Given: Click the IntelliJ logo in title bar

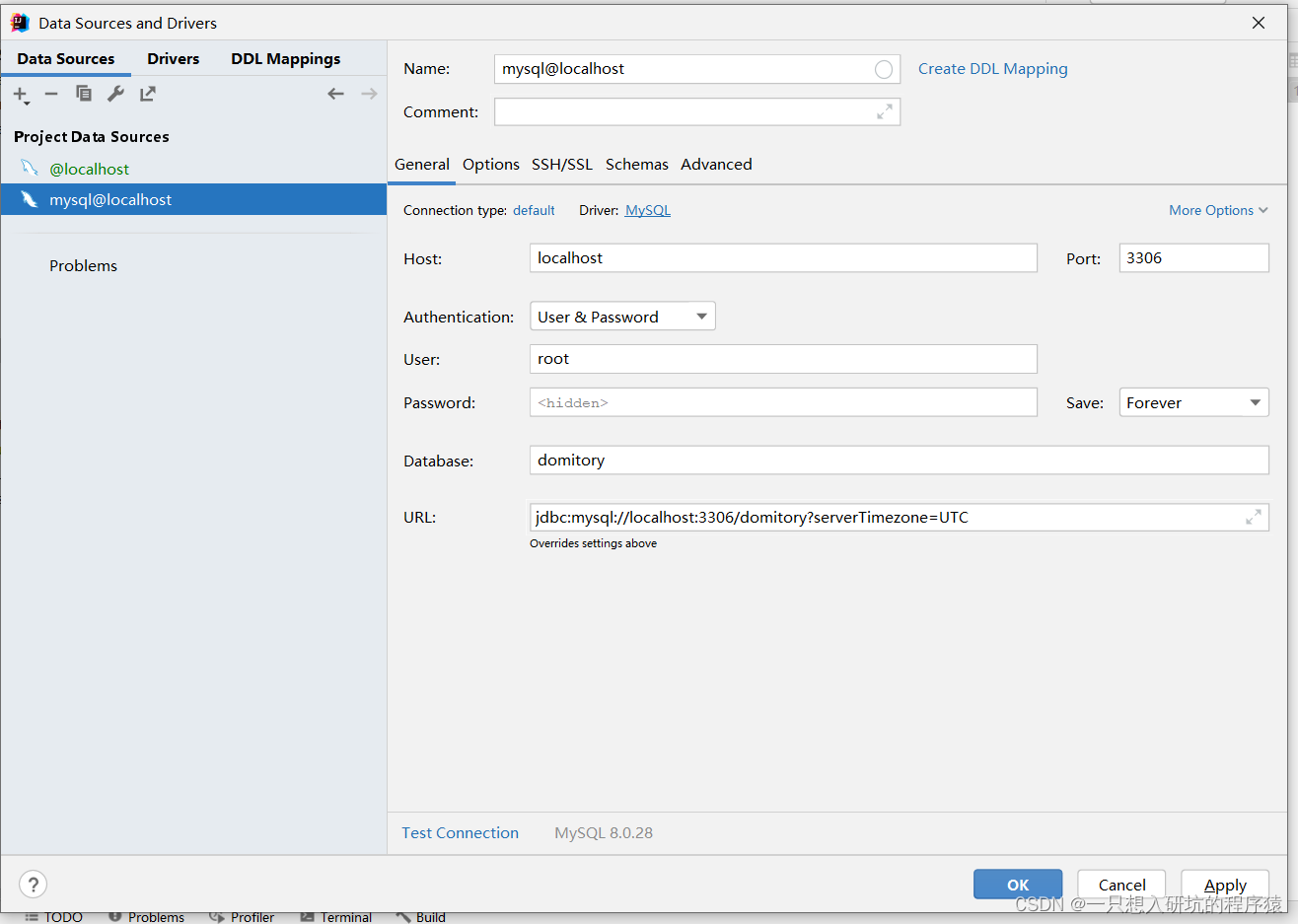Looking at the screenshot, I should (20, 23).
